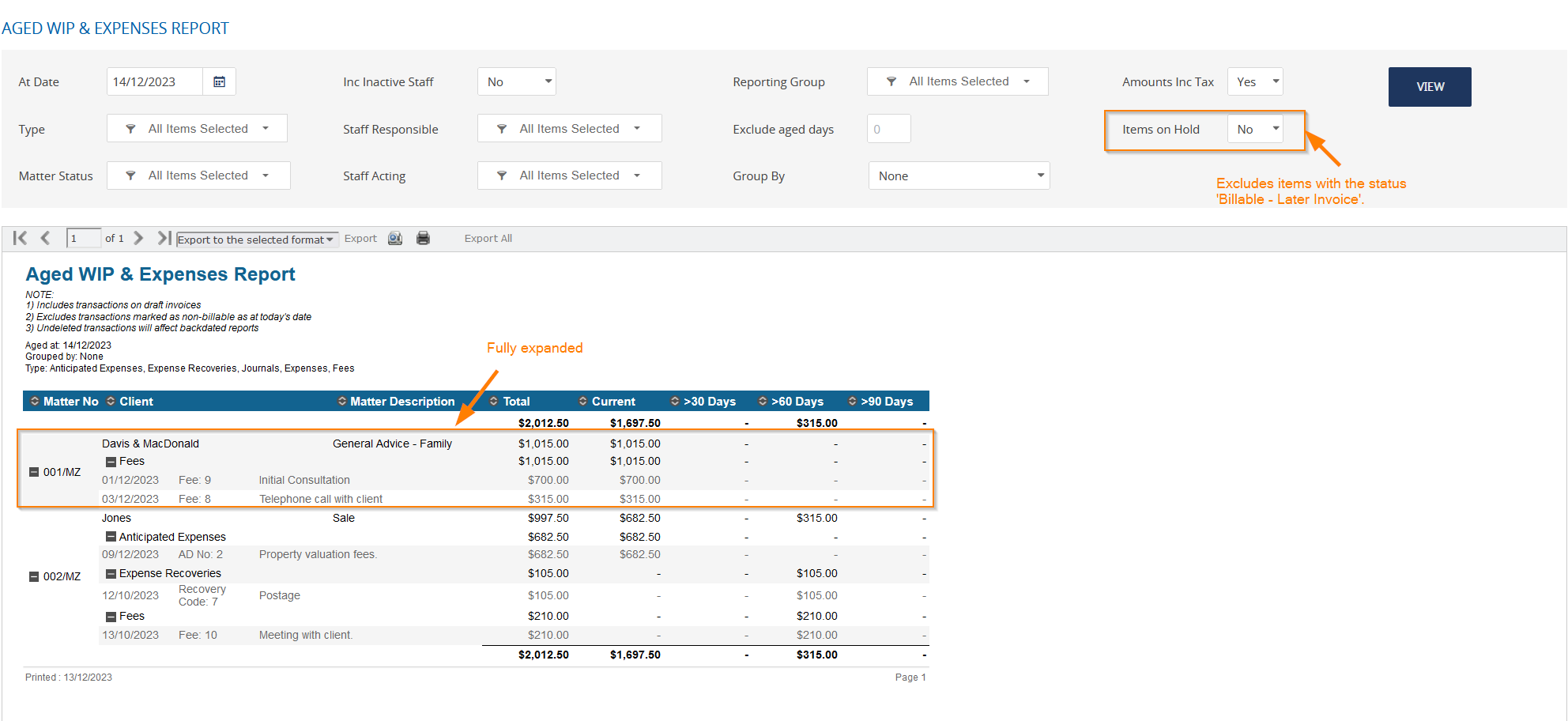This screenshot has height=721, width=1568.
Task: Click the filter funnel in Staff Acting selector
Action: 503,175
